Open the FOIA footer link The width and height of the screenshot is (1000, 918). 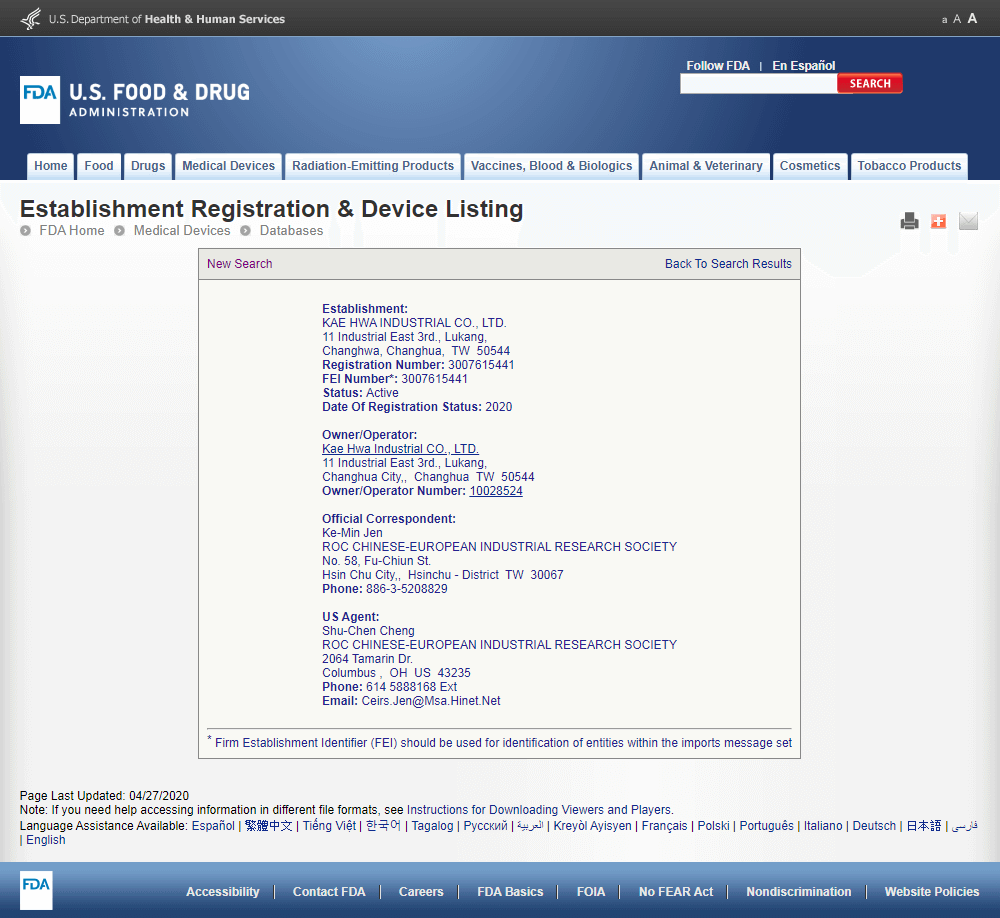tap(591, 892)
